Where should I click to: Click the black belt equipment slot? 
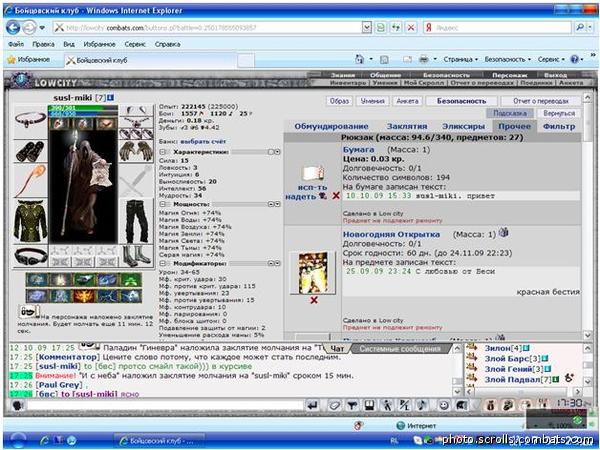coord(30,256)
